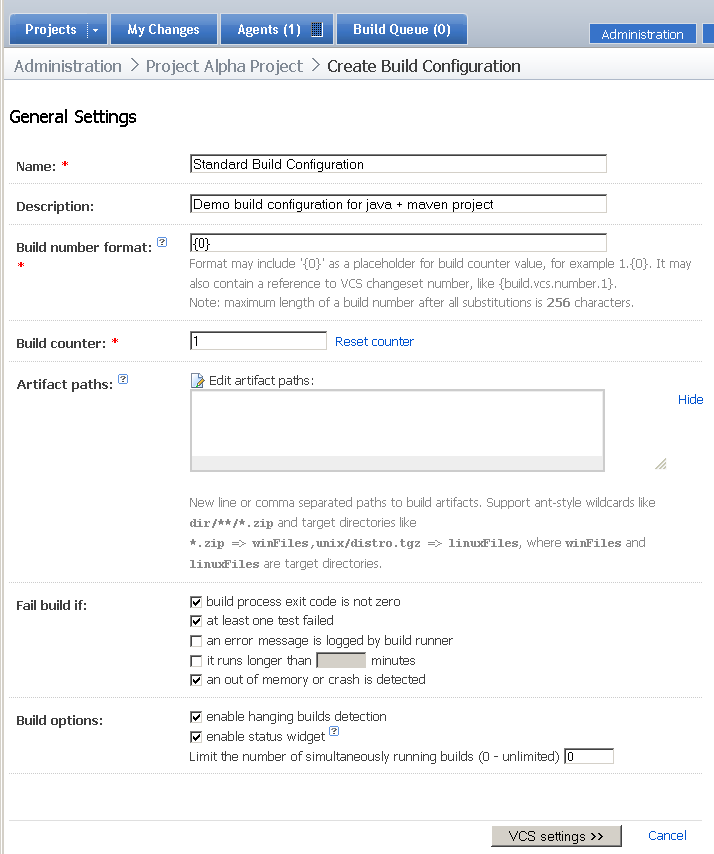Click the runs-longer-than minutes field

coord(341,660)
